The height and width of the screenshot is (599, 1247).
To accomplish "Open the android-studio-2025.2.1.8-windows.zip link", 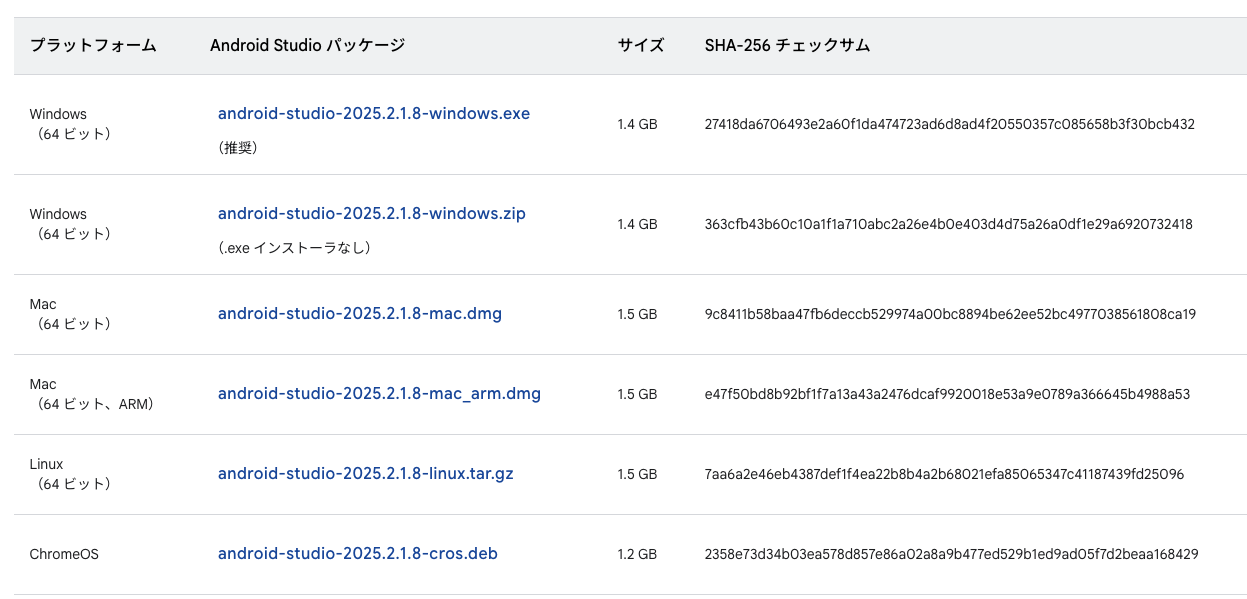I will coord(371,213).
